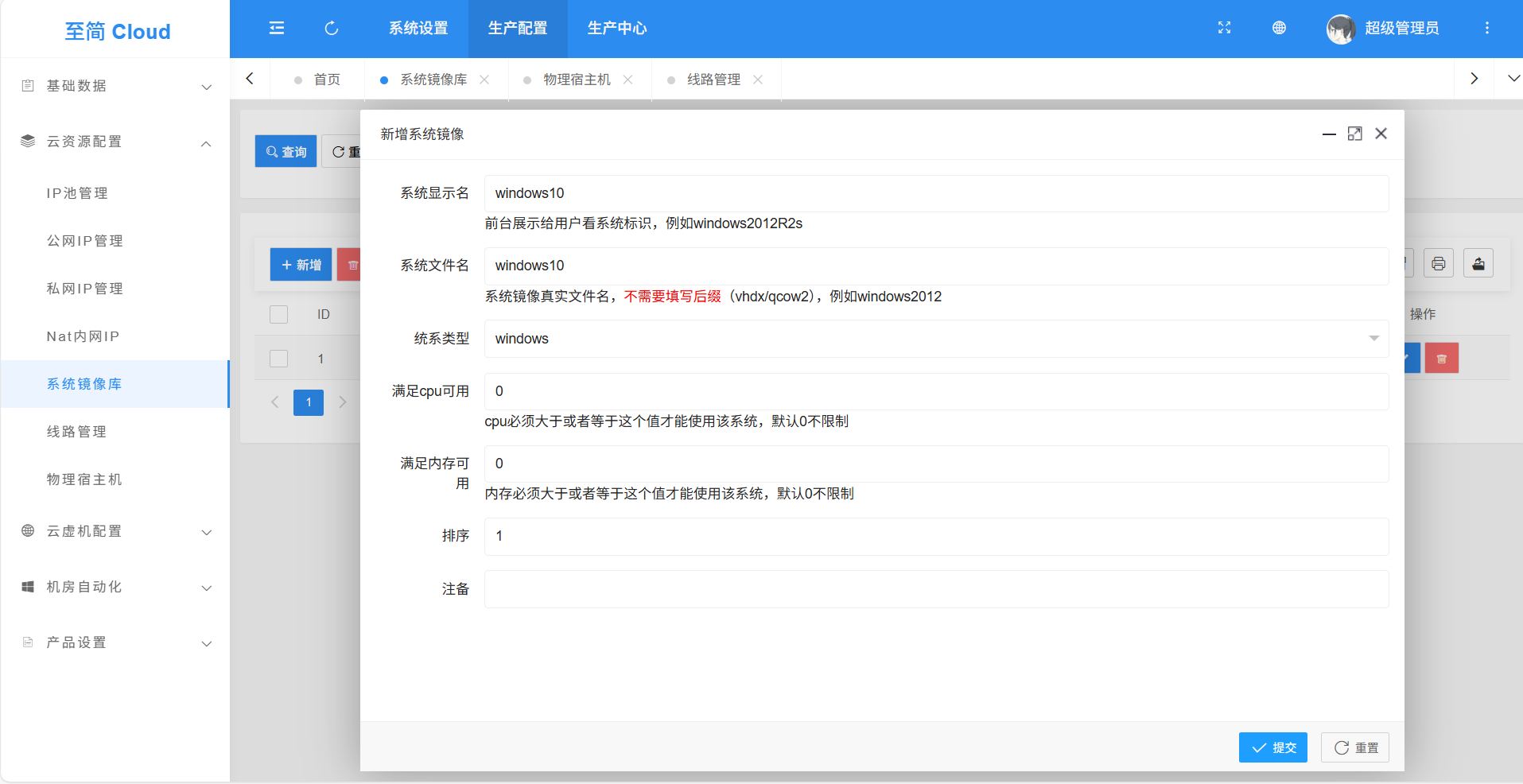Click the export icon in table toolbar

click(1478, 264)
